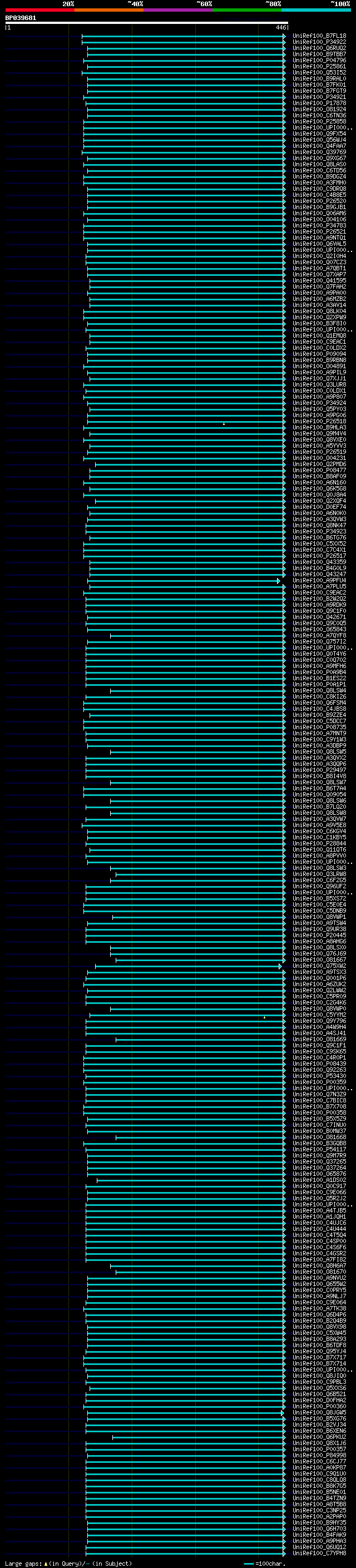Select hit label UniRef100_C6TN36
The image size is (356, 1568).
(x=319, y=116)
